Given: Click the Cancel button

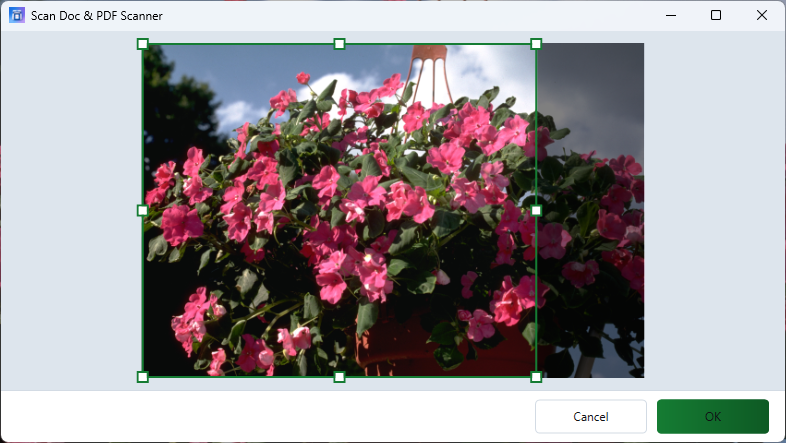Looking at the screenshot, I should 591,416.
